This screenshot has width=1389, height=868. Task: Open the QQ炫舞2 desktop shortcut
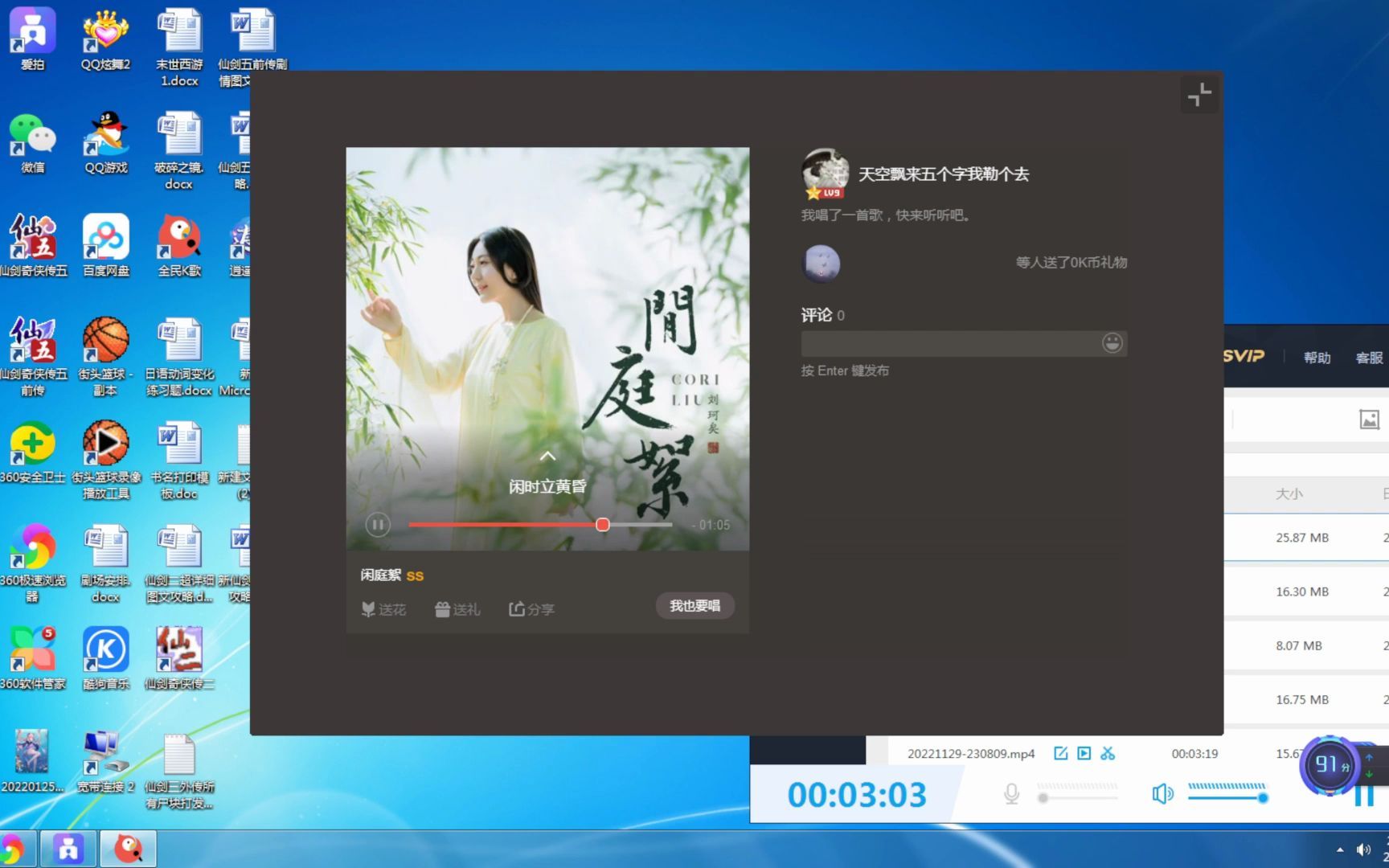click(x=105, y=38)
